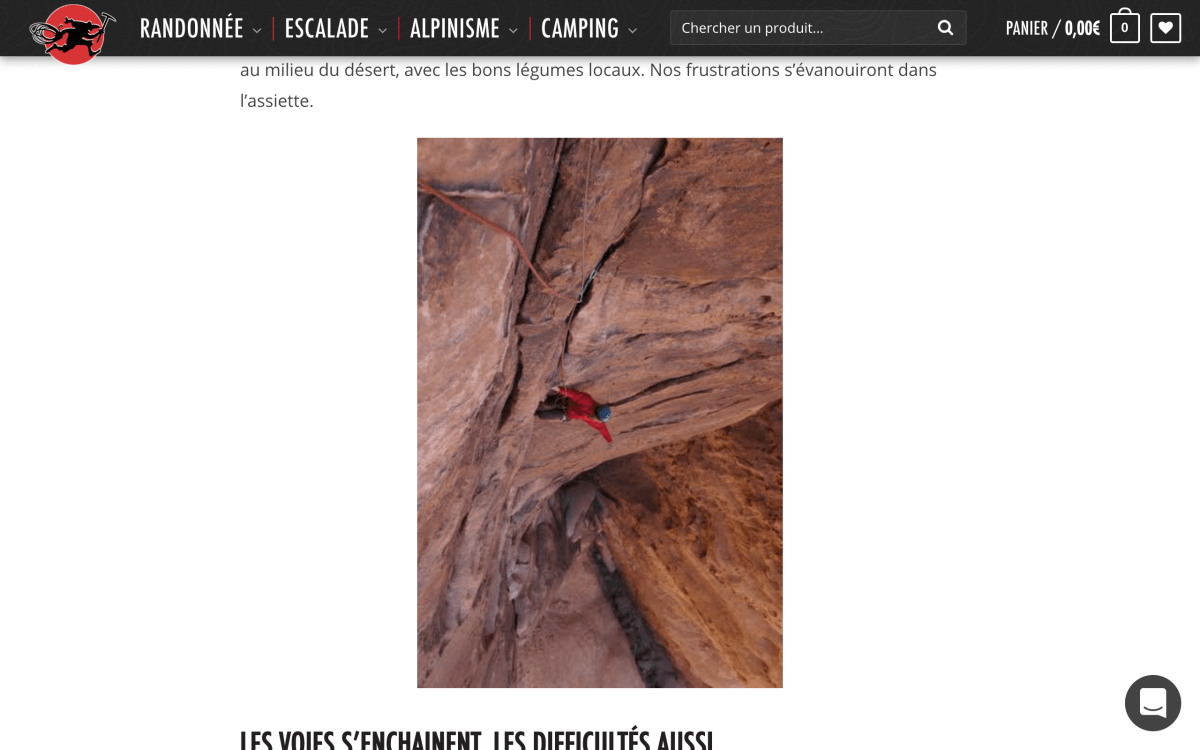Click the 'Les voies s'enchainent' heading

point(477,739)
